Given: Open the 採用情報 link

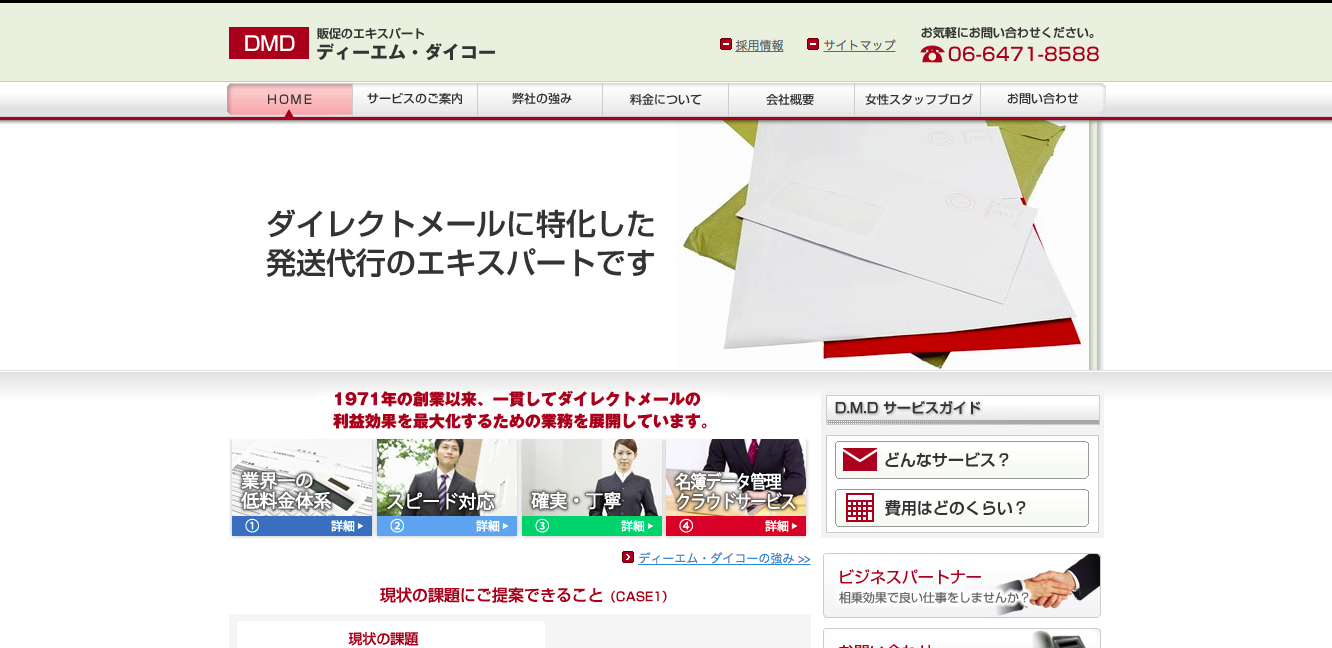Looking at the screenshot, I should 760,44.
